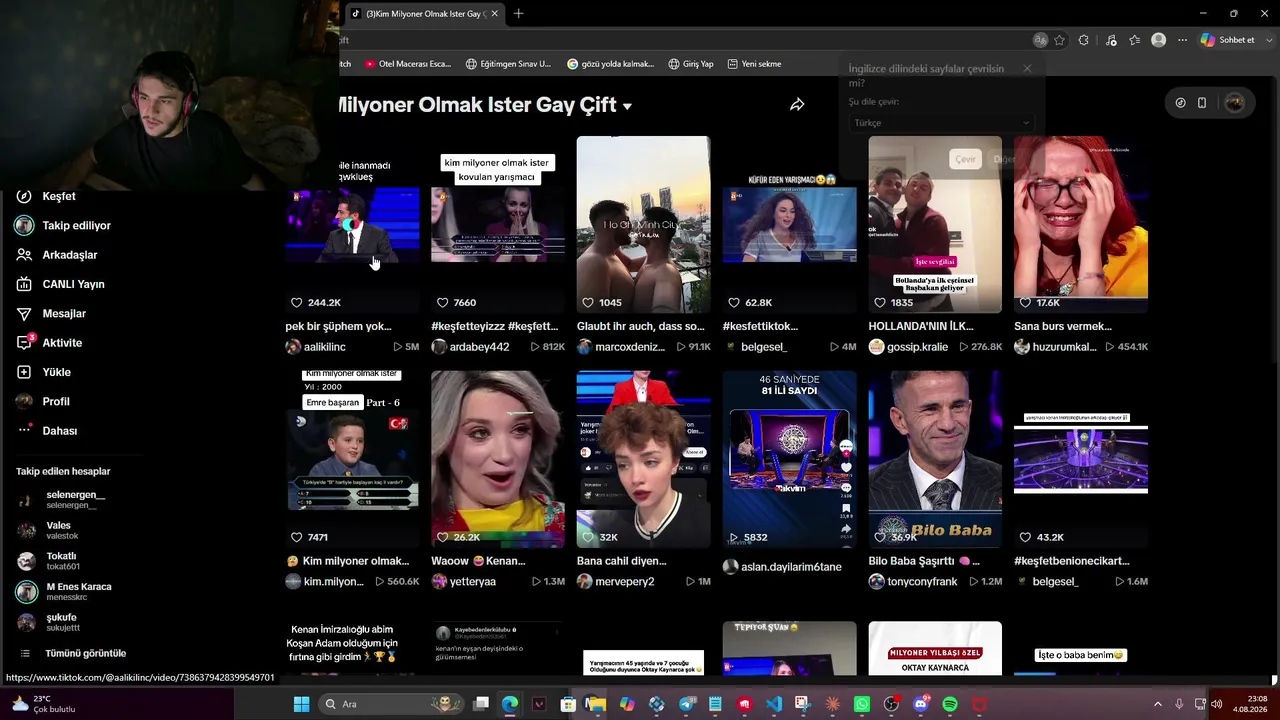Play aalikilinc video with 244.2K likes
Screen dimensions: 1280x720
pos(352,225)
